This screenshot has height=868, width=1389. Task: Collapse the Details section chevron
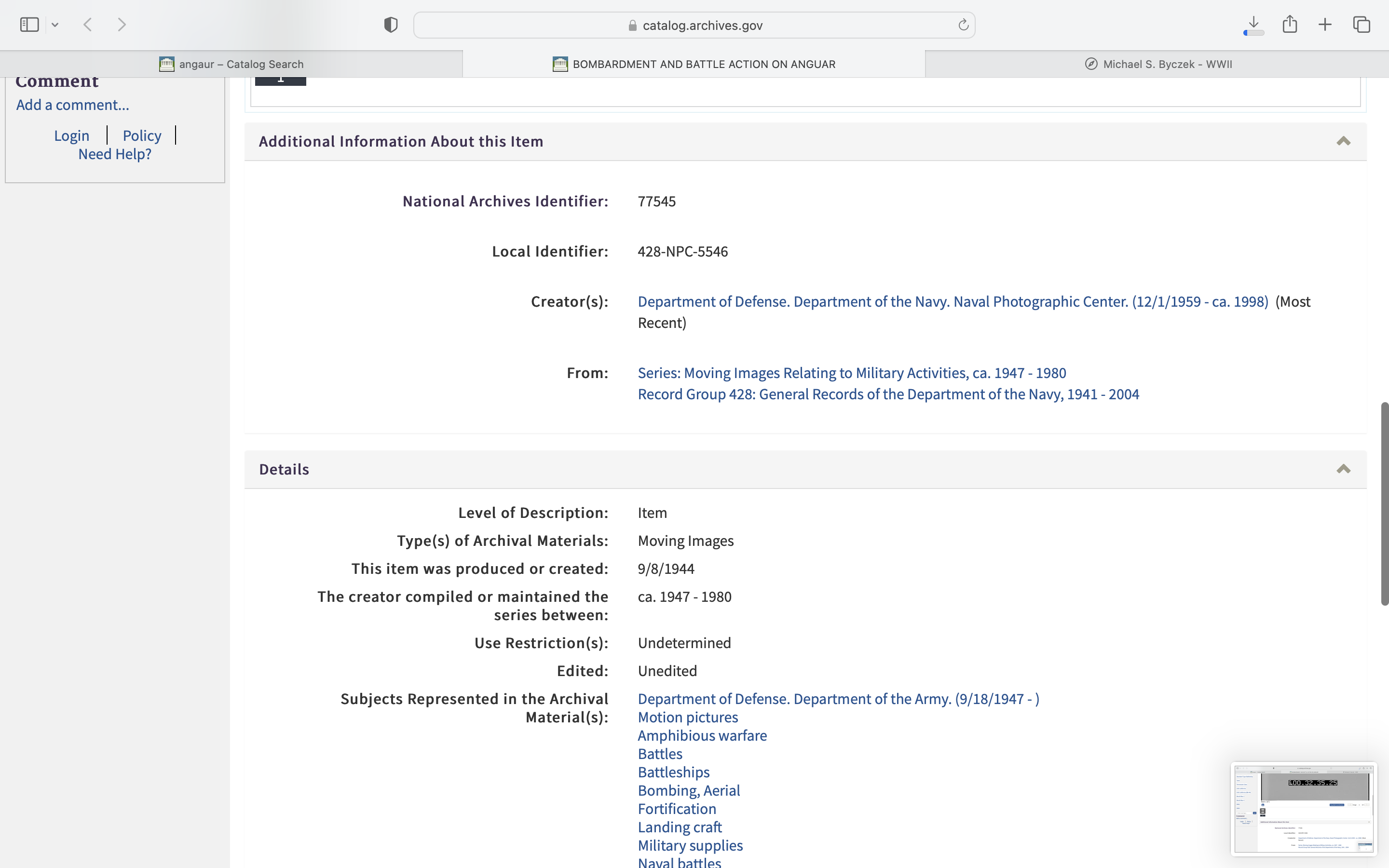coord(1343,470)
